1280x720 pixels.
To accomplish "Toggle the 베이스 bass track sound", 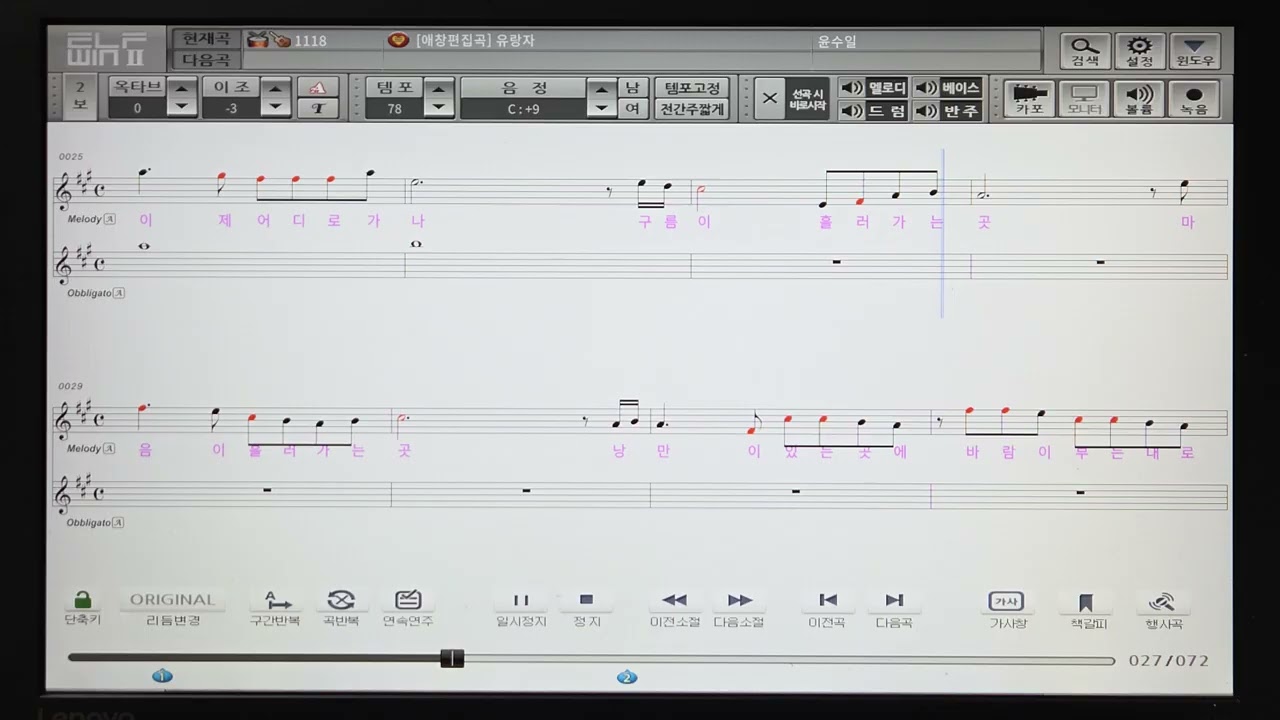I will tap(948, 88).
